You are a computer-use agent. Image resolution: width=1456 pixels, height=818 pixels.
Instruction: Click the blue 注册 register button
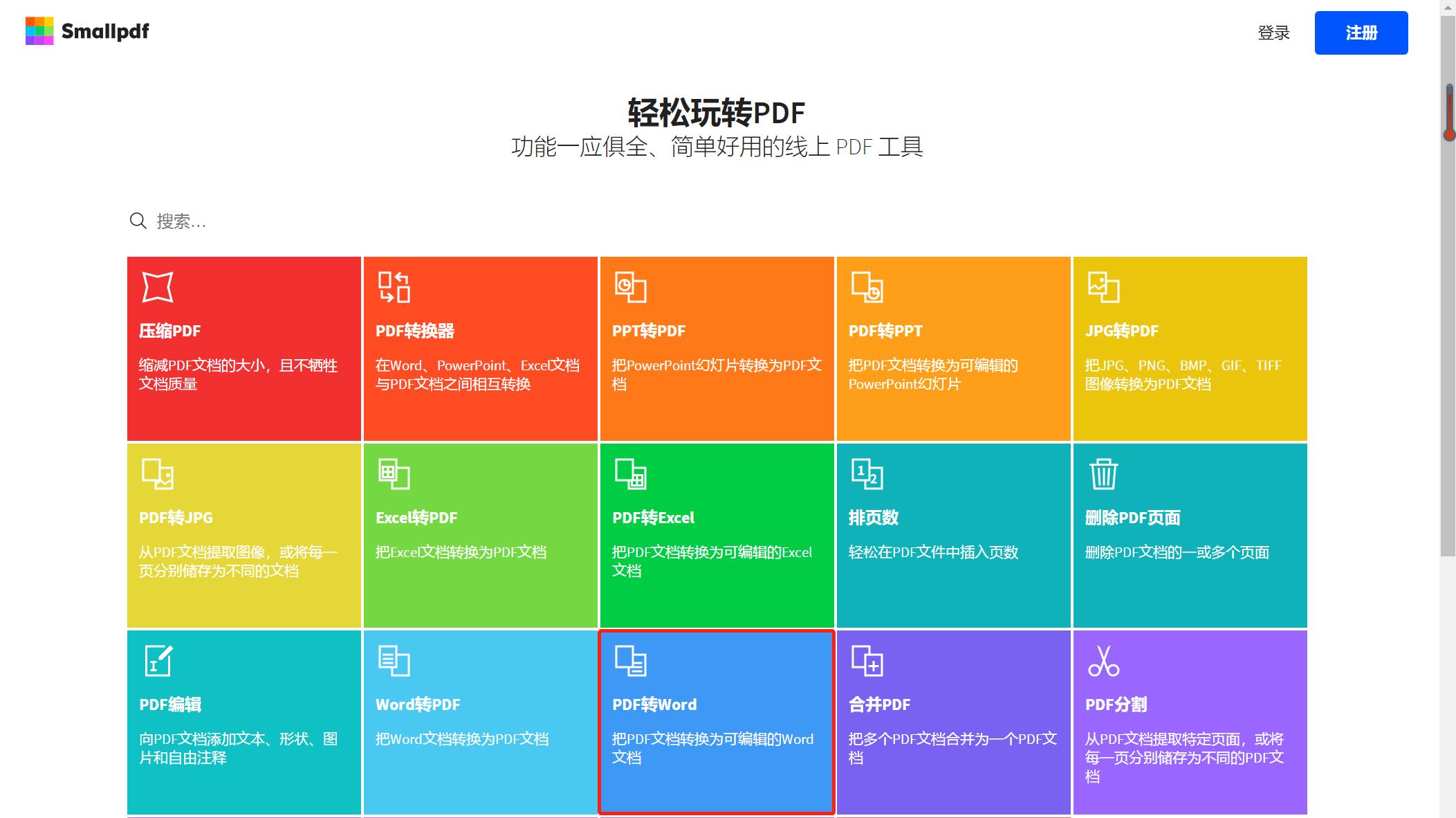[1360, 33]
